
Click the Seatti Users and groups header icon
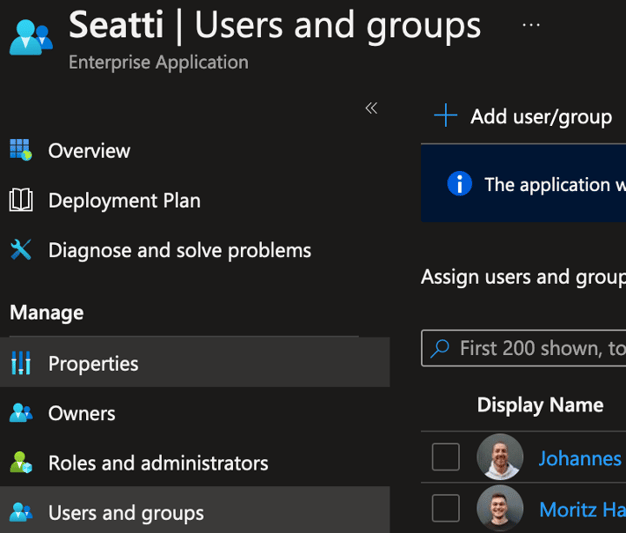[31, 37]
